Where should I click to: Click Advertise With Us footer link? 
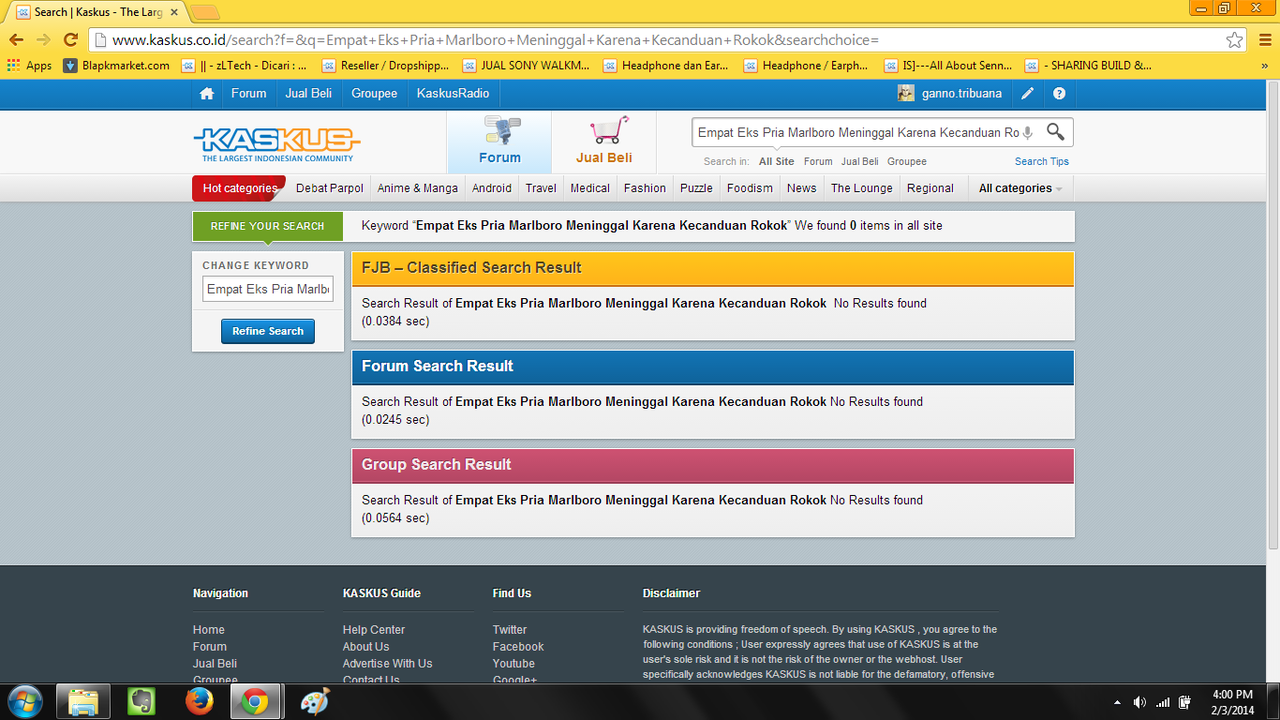387,664
